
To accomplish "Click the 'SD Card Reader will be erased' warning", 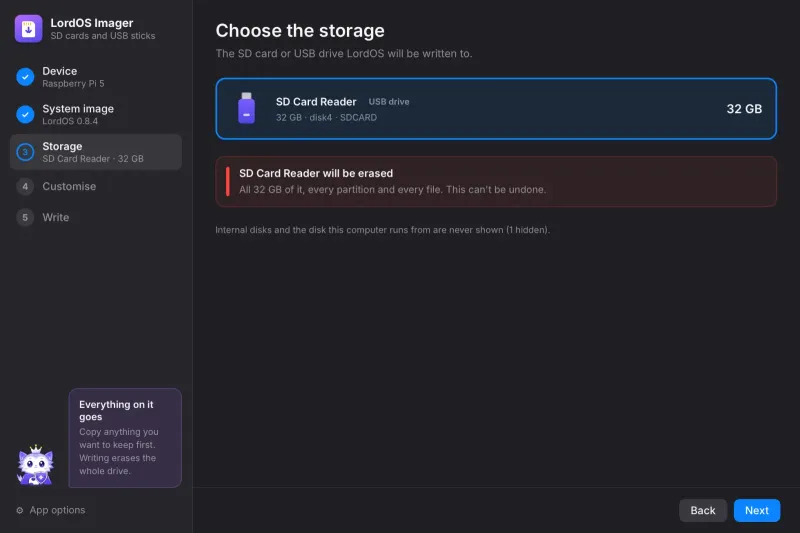I will [x=496, y=182].
